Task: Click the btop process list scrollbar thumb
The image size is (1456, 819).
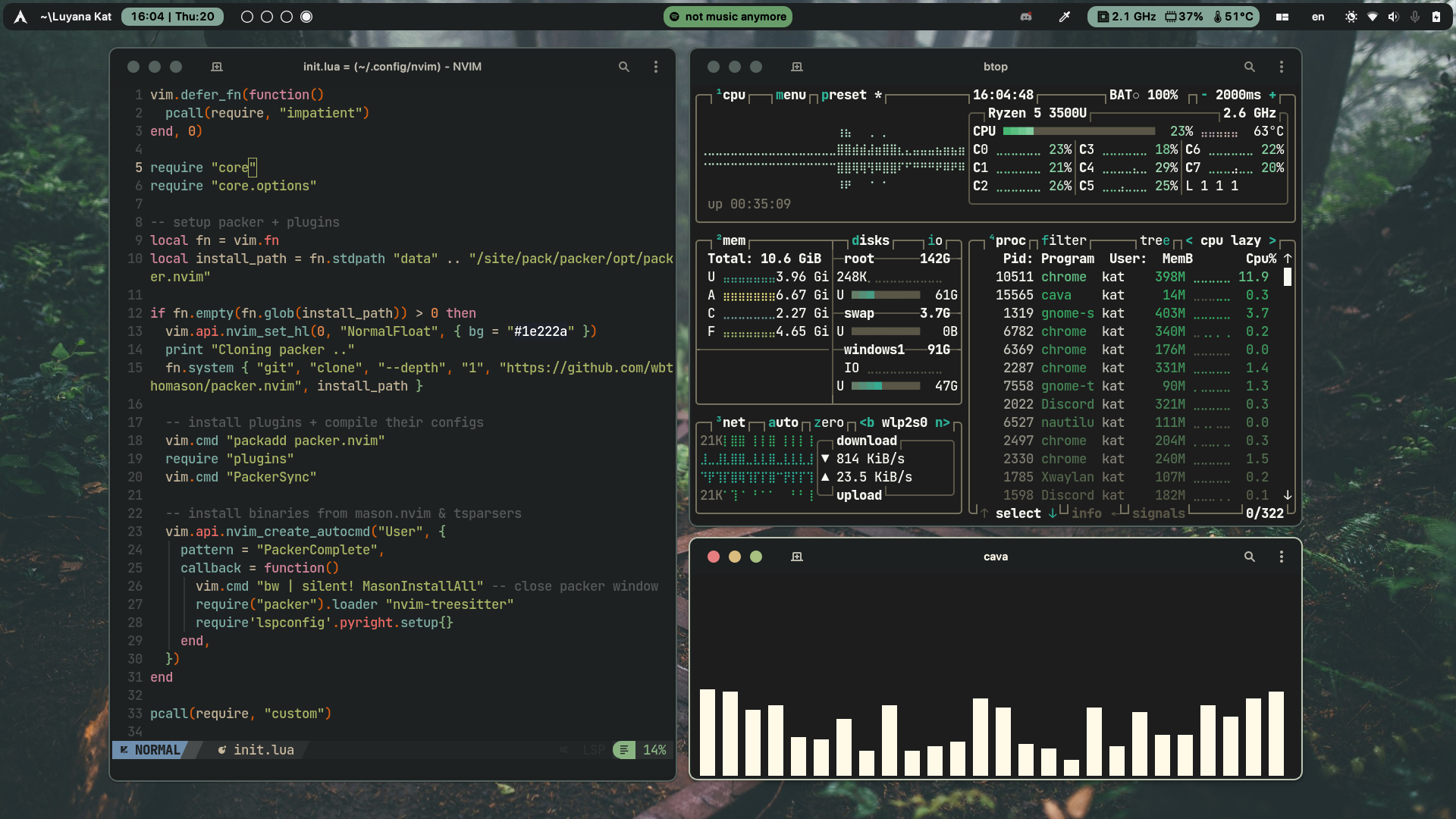Action: (x=1288, y=277)
